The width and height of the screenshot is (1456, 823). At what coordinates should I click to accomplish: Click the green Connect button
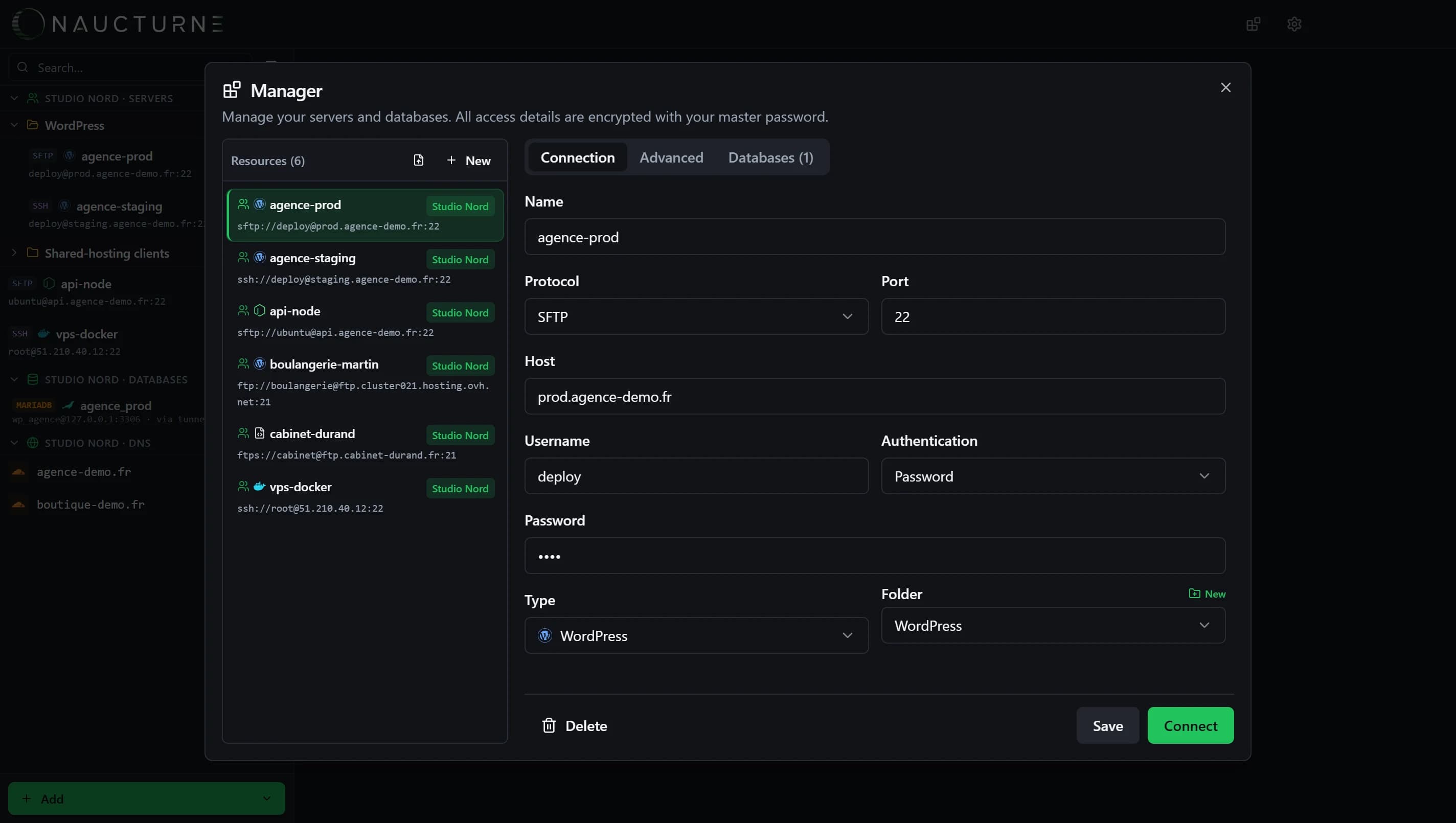[x=1190, y=725]
